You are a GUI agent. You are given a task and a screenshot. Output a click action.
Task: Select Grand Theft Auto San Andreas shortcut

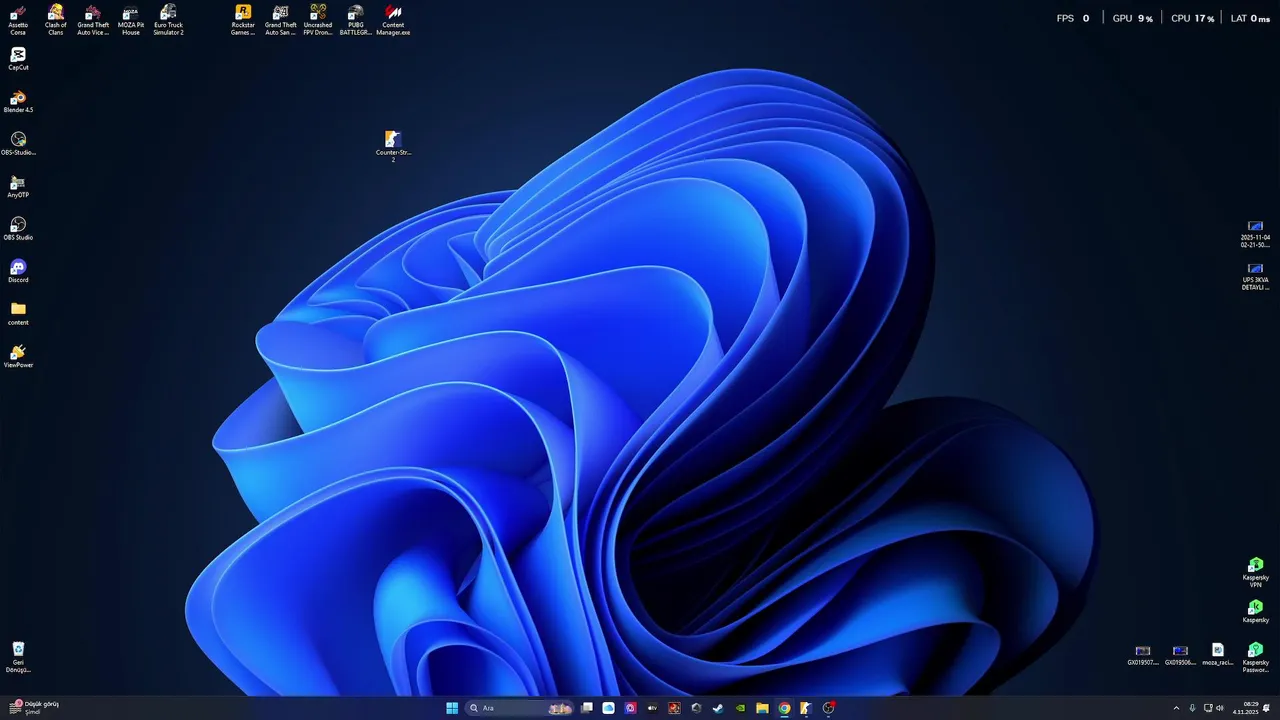tap(281, 20)
